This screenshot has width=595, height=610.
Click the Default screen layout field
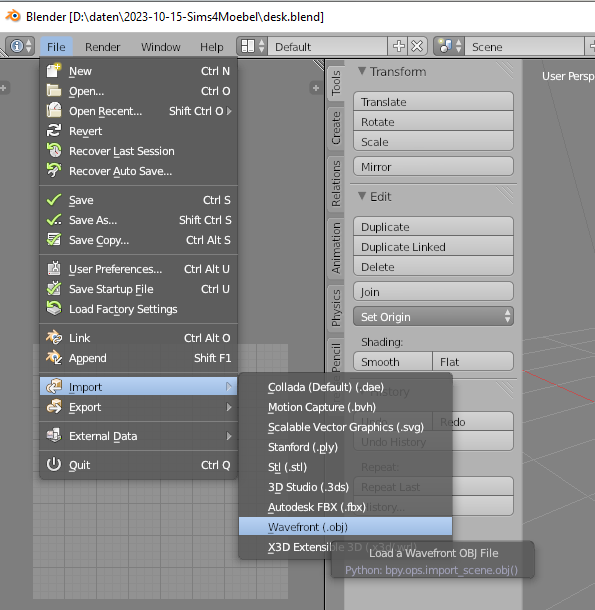click(328, 47)
